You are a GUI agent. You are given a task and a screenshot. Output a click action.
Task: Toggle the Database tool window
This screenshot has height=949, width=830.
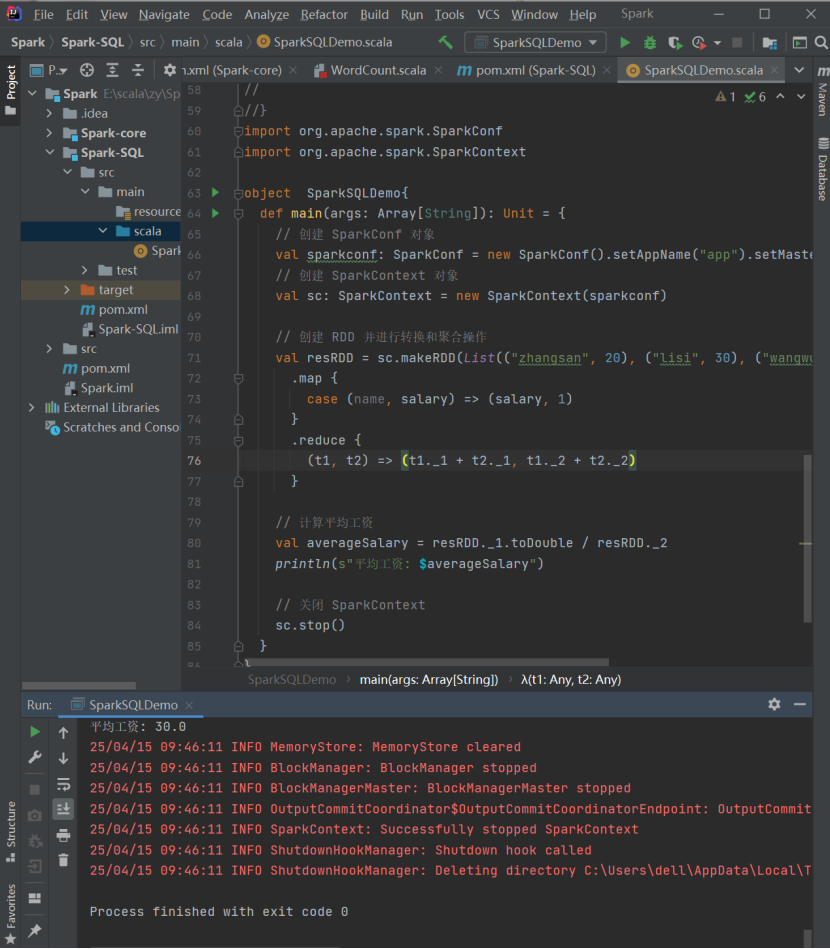822,169
